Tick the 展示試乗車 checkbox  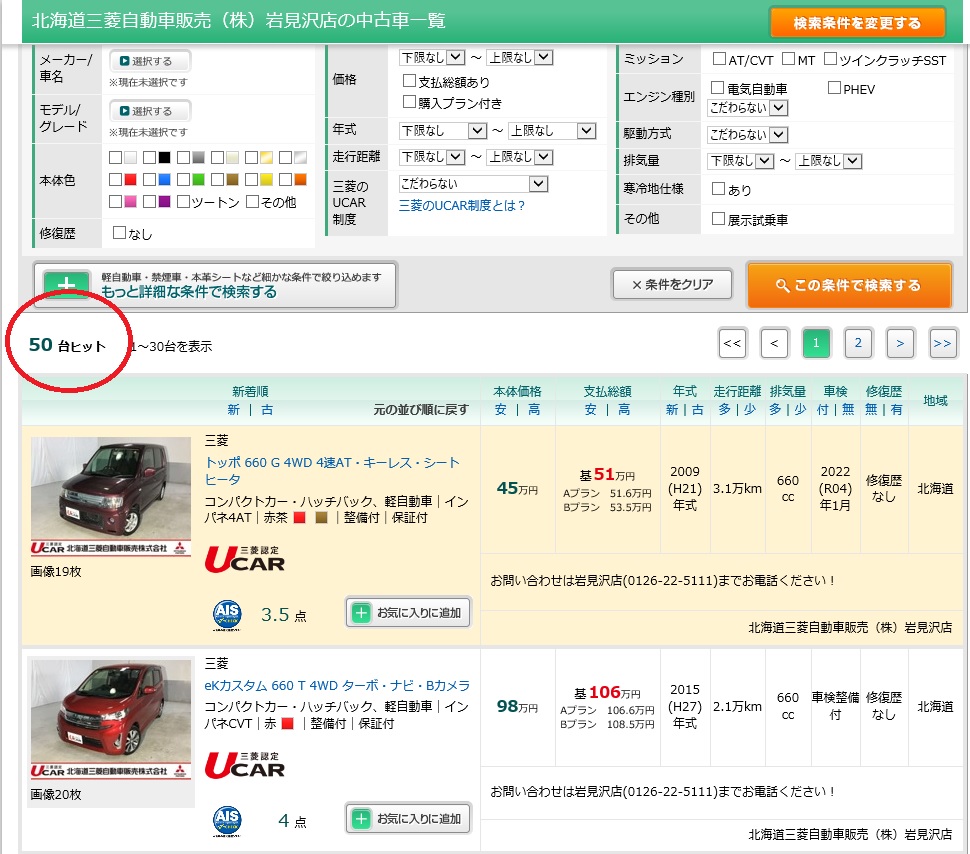[x=718, y=218]
